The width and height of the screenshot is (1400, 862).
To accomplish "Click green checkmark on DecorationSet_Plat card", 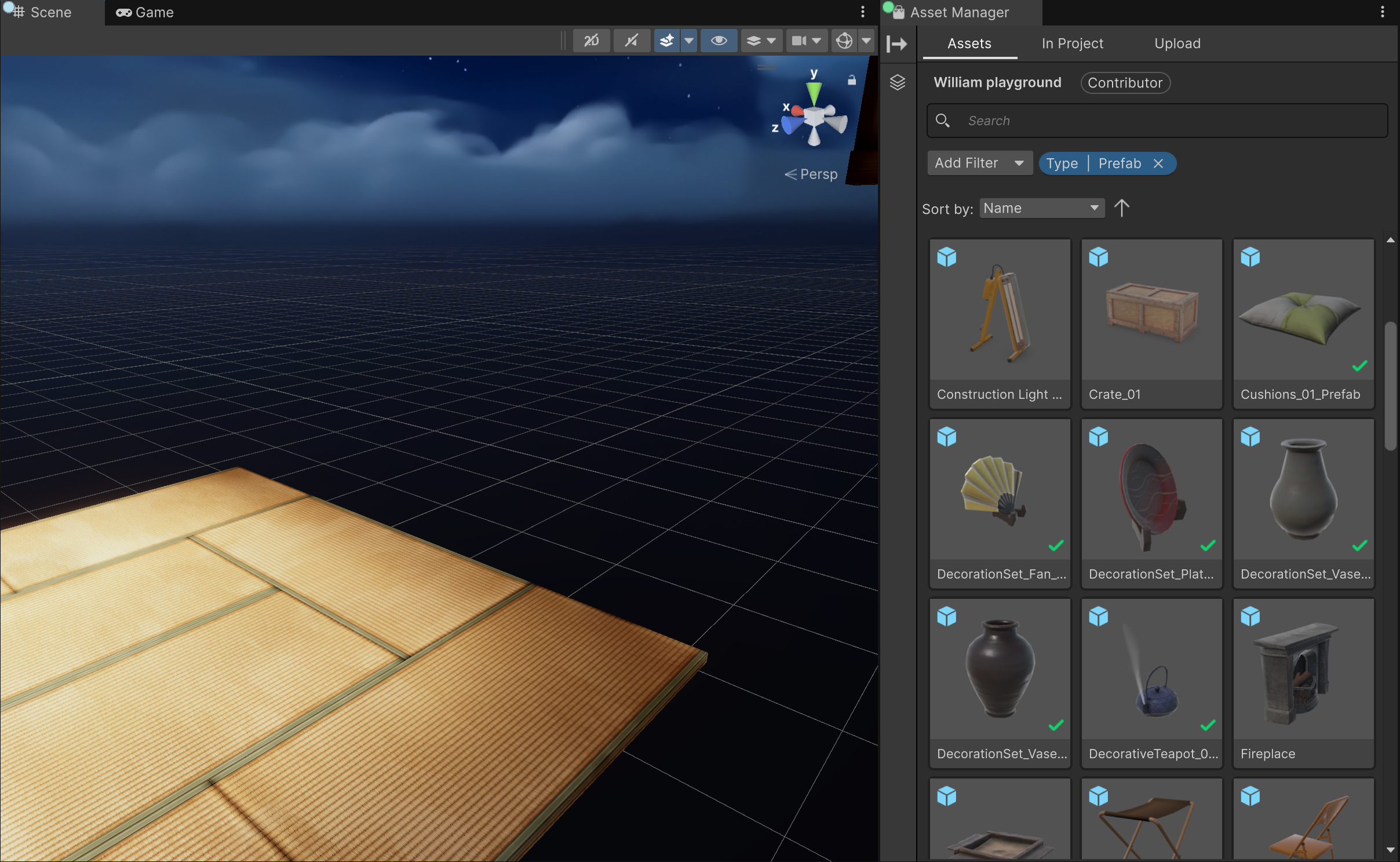I will click(1208, 545).
